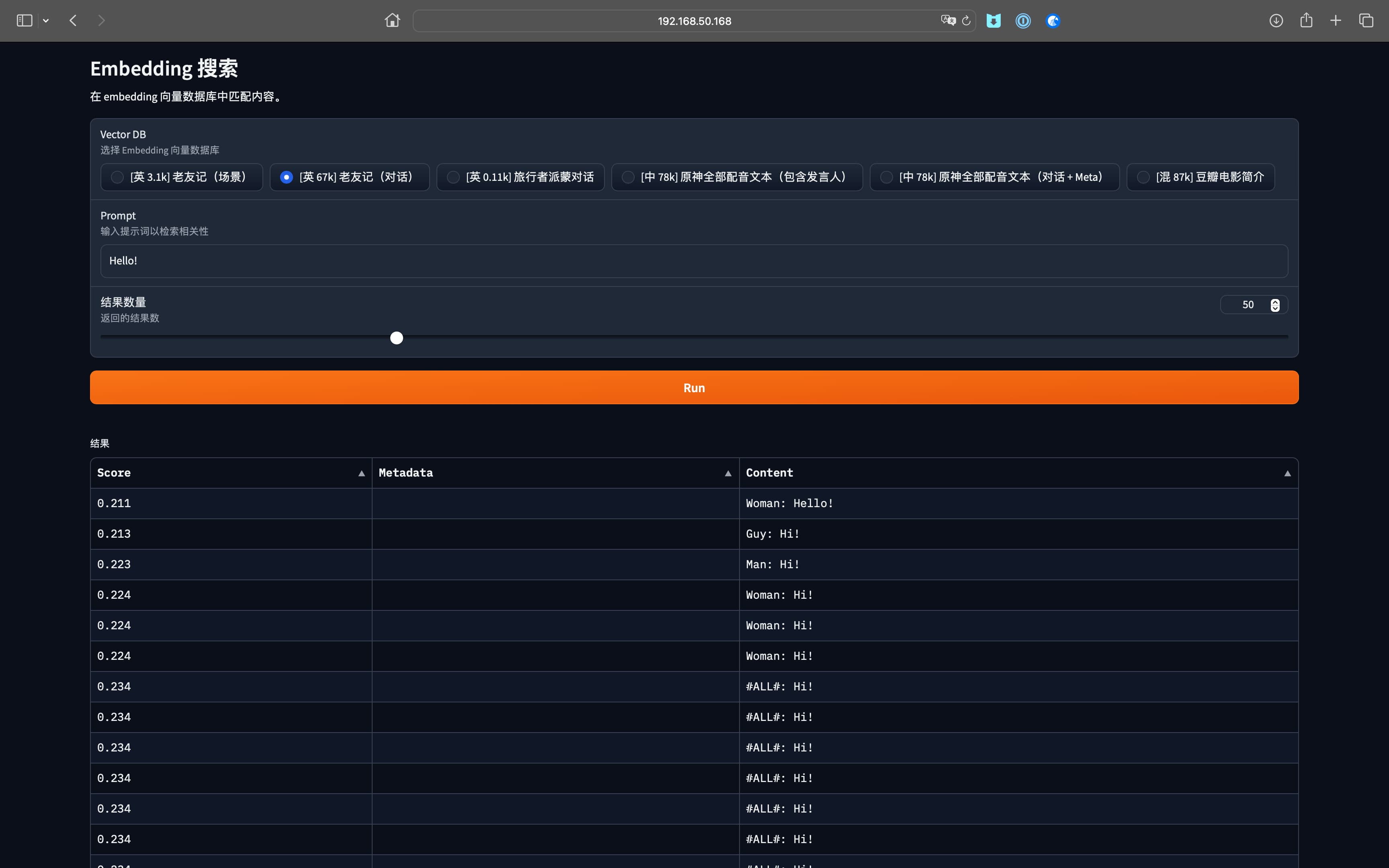Select [英 3.1k] 老友记（场景）database
The image size is (1389, 868).
(x=181, y=177)
